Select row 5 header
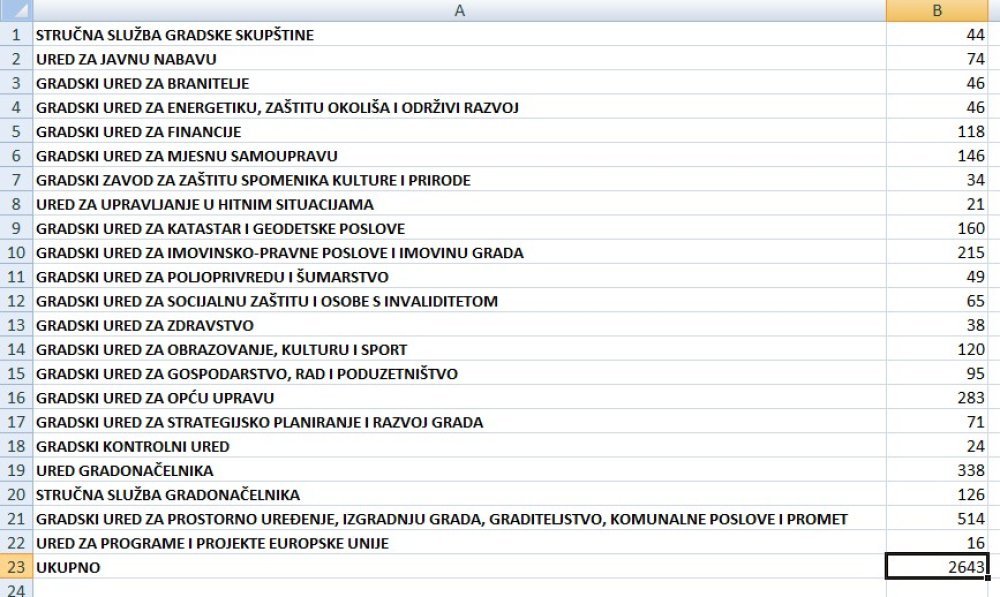This screenshot has height=597, width=1000. pos(16,131)
